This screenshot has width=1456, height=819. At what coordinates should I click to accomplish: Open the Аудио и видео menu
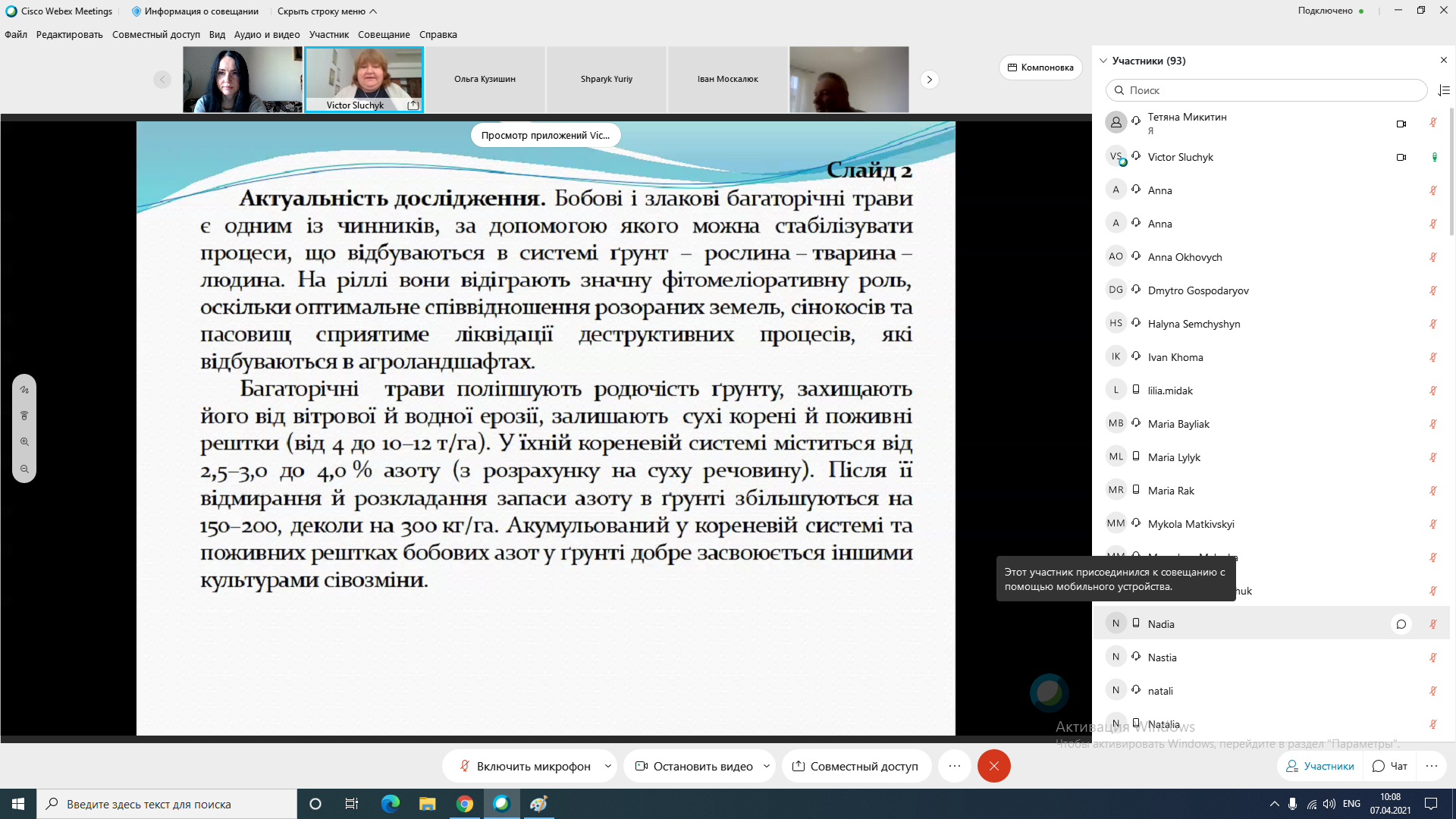tap(267, 35)
